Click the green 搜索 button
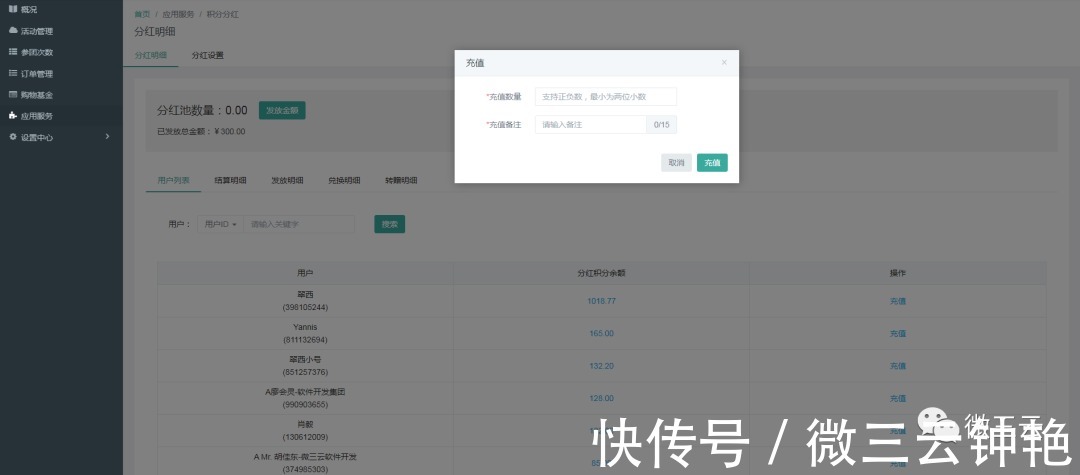 390,224
